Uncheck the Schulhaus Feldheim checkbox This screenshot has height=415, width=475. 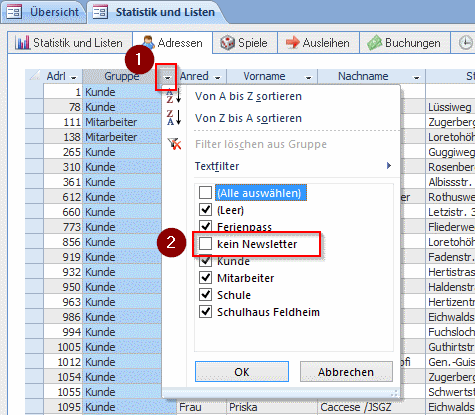205,312
